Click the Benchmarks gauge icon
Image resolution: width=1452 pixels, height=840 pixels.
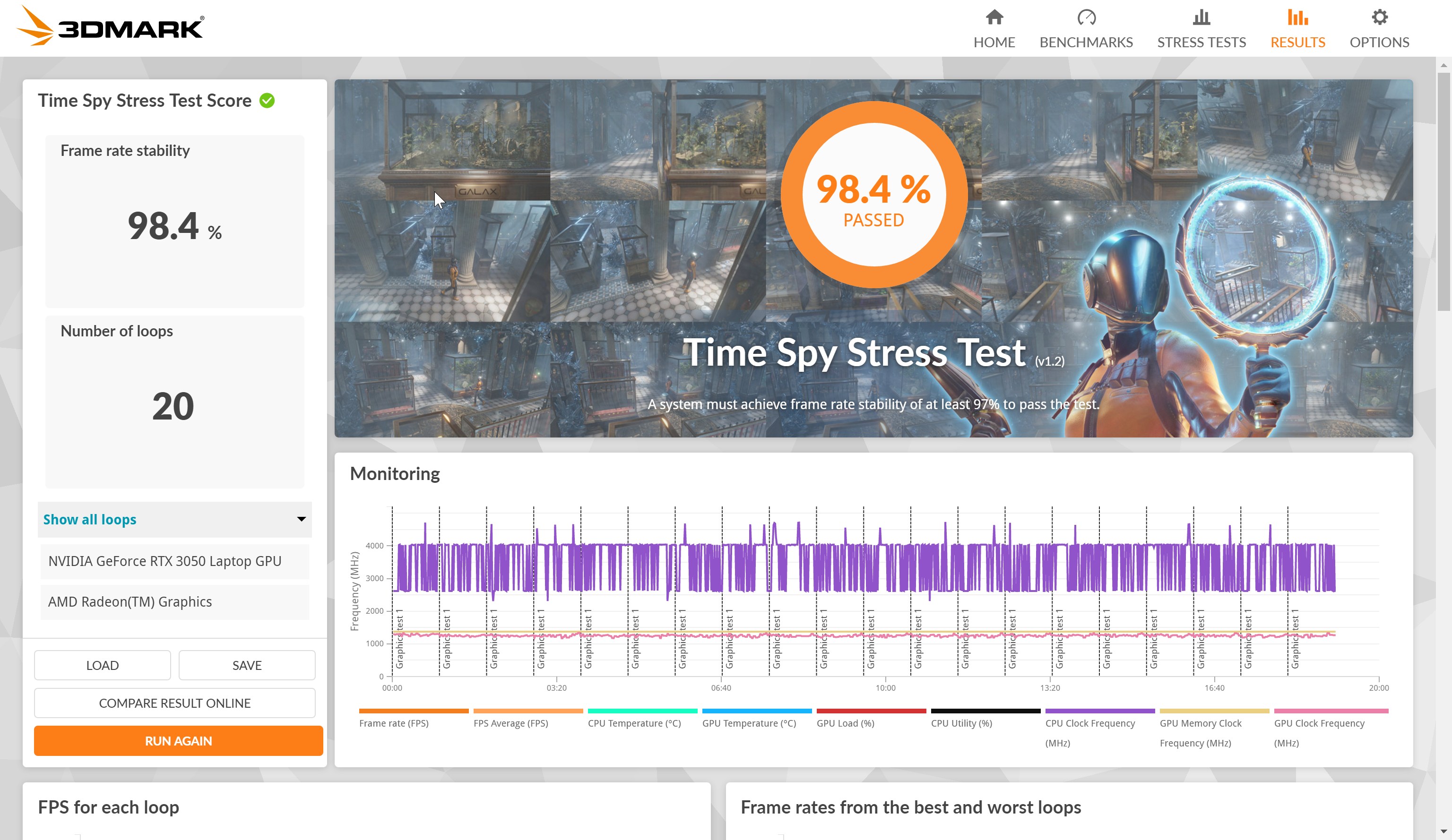tap(1086, 17)
